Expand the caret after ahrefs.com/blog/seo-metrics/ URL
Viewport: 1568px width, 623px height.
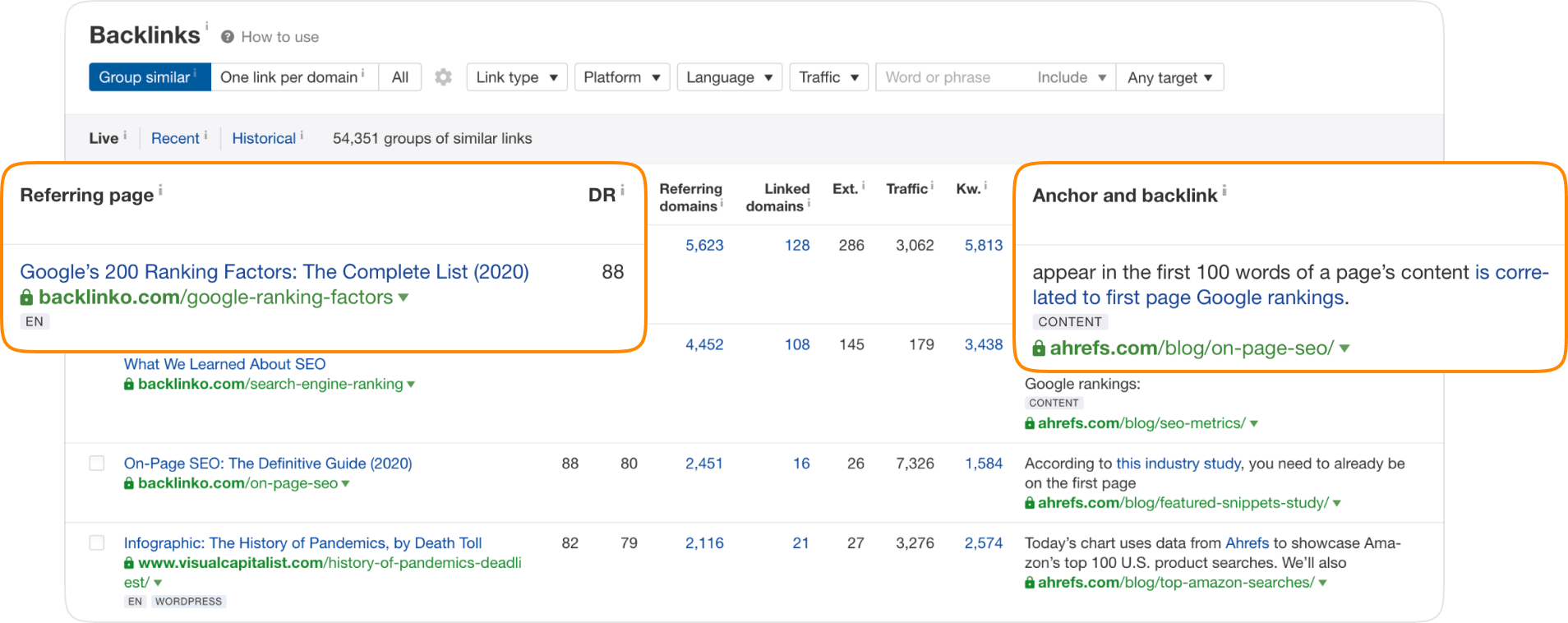click(1254, 423)
